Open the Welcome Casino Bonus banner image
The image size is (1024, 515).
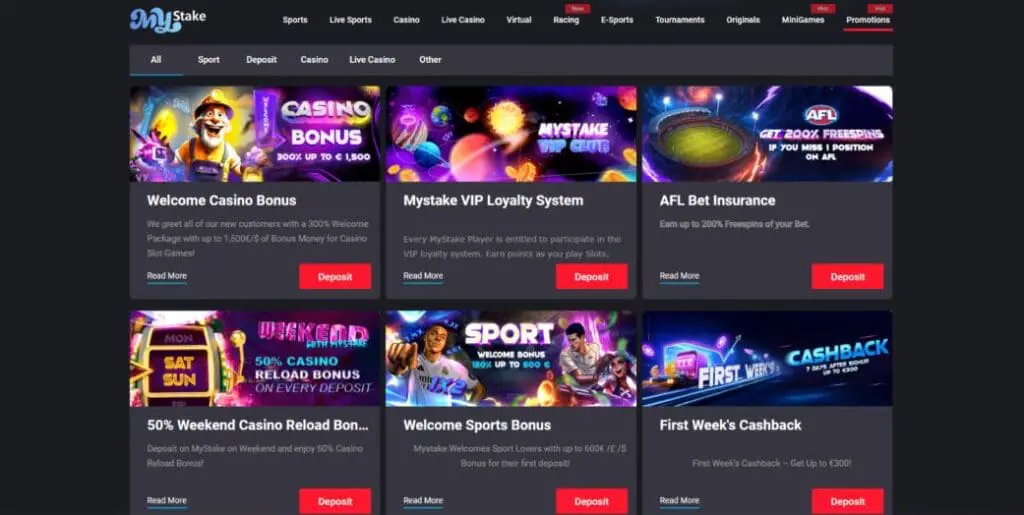pyautogui.click(x=255, y=134)
